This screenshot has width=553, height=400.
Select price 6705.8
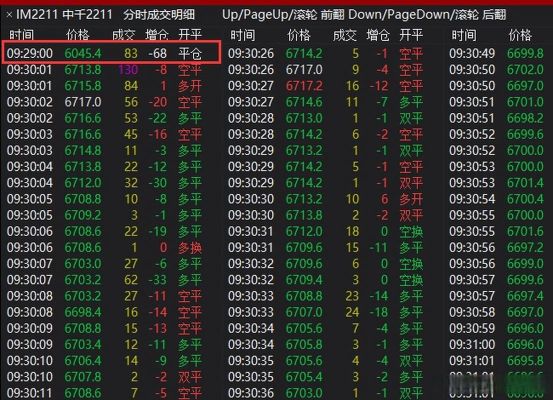304,345
